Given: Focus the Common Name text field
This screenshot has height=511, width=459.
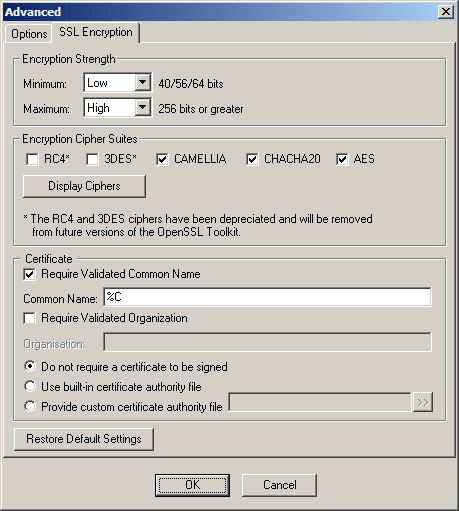Looking at the screenshot, I should [267, 297].
